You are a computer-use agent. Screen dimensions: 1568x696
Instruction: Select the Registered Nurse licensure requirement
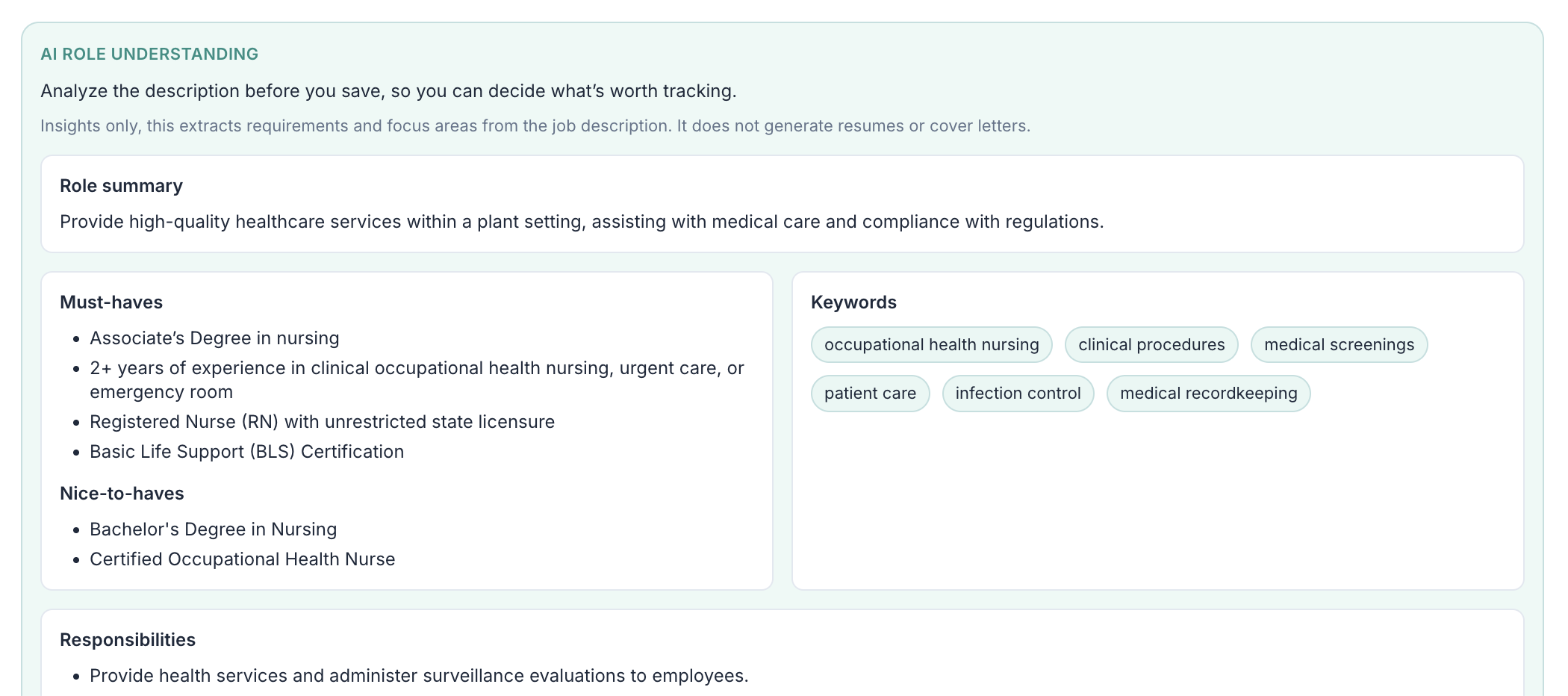[323, 421]
